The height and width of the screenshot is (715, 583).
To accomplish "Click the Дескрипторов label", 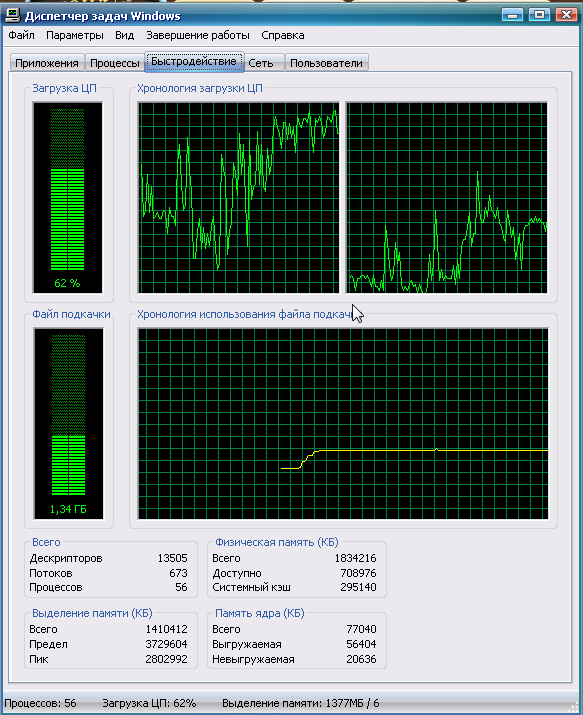I will pyautogui.click(x=66, y=558).
